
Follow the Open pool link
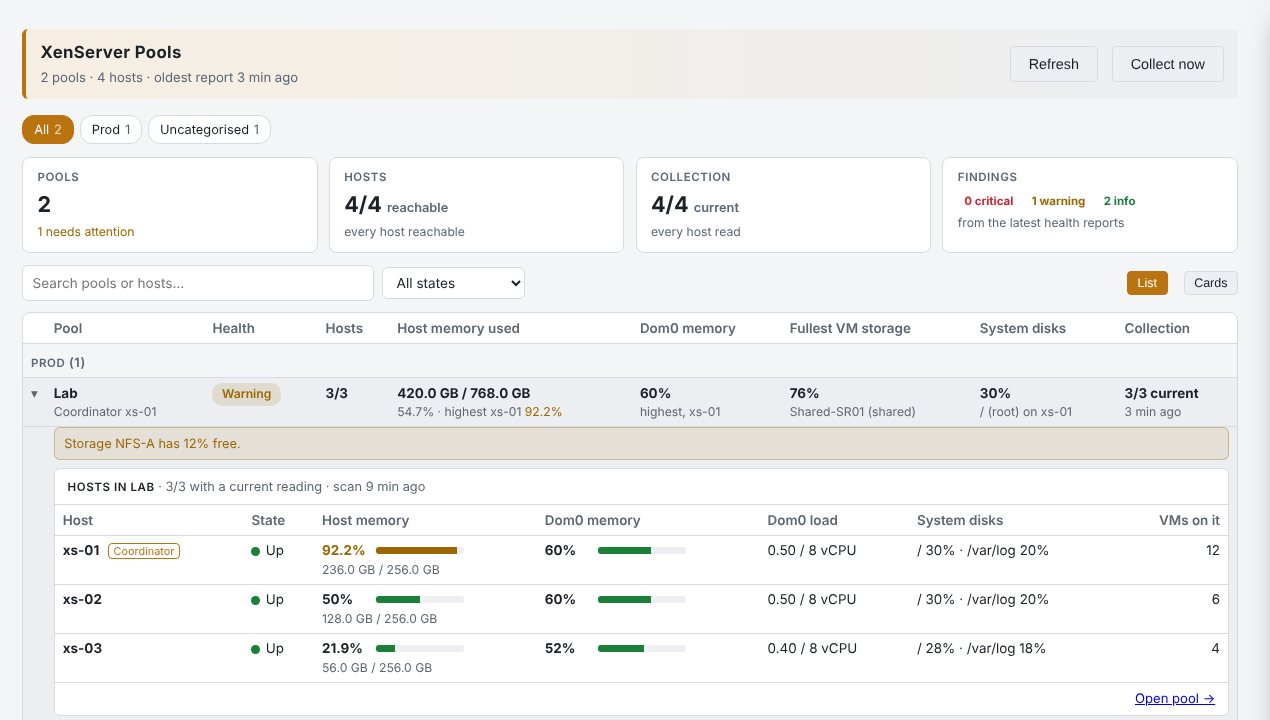click(1175, 699)
